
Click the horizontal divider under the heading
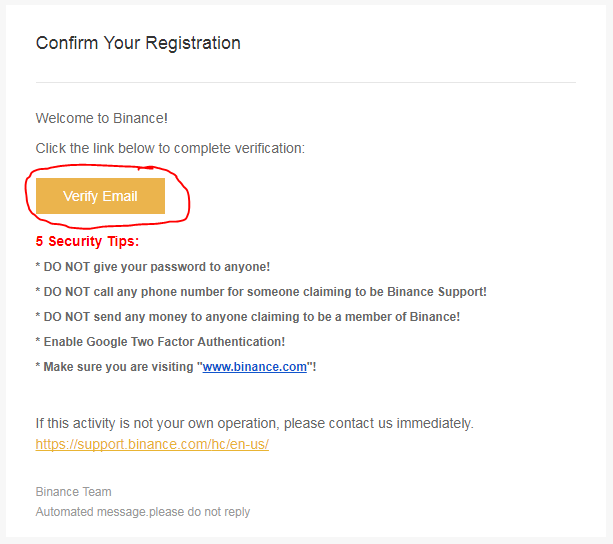[306, 82]
